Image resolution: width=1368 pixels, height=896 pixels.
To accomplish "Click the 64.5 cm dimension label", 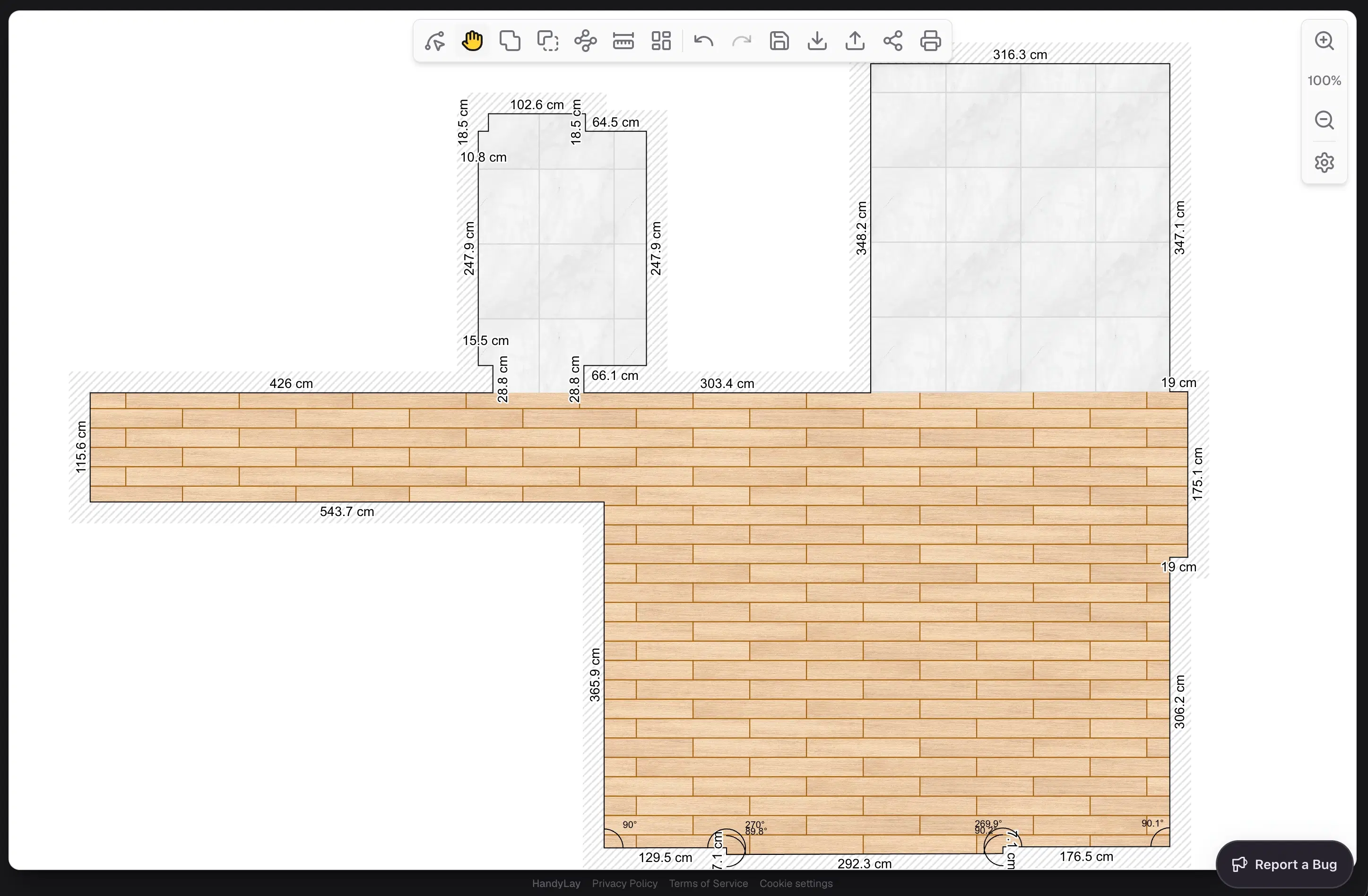I will (x=615, y=122).
